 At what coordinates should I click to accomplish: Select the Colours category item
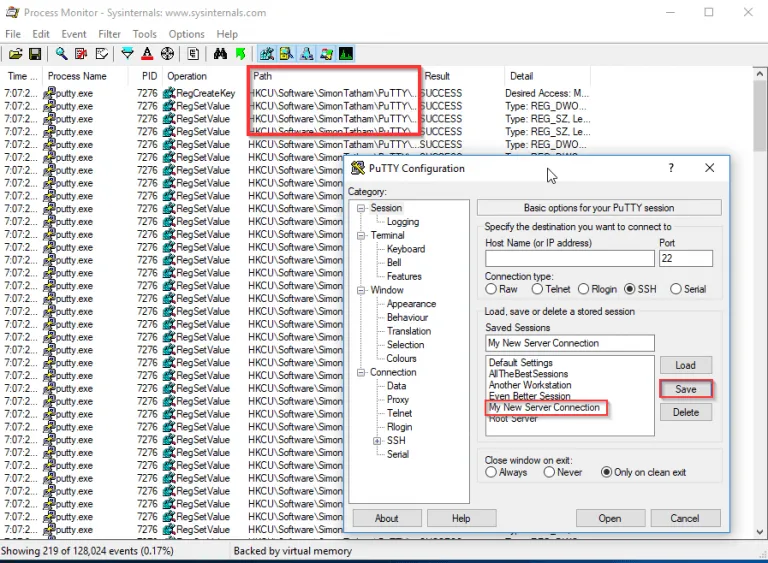[401, 358]
